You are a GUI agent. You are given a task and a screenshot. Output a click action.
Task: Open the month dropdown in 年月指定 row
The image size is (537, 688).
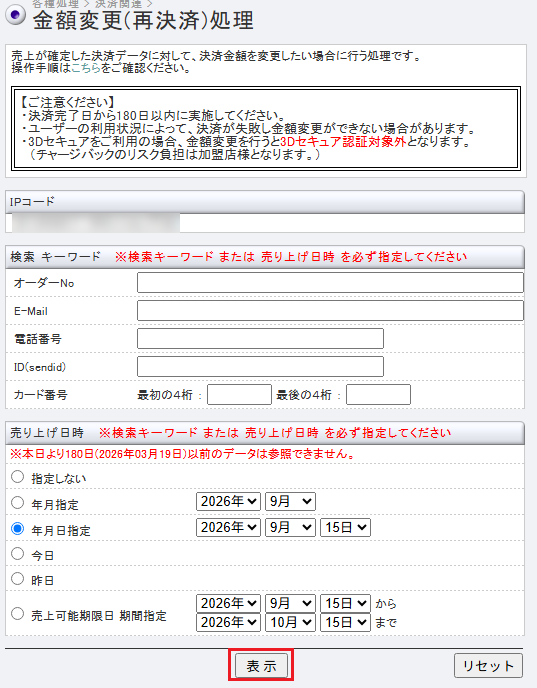290,502
